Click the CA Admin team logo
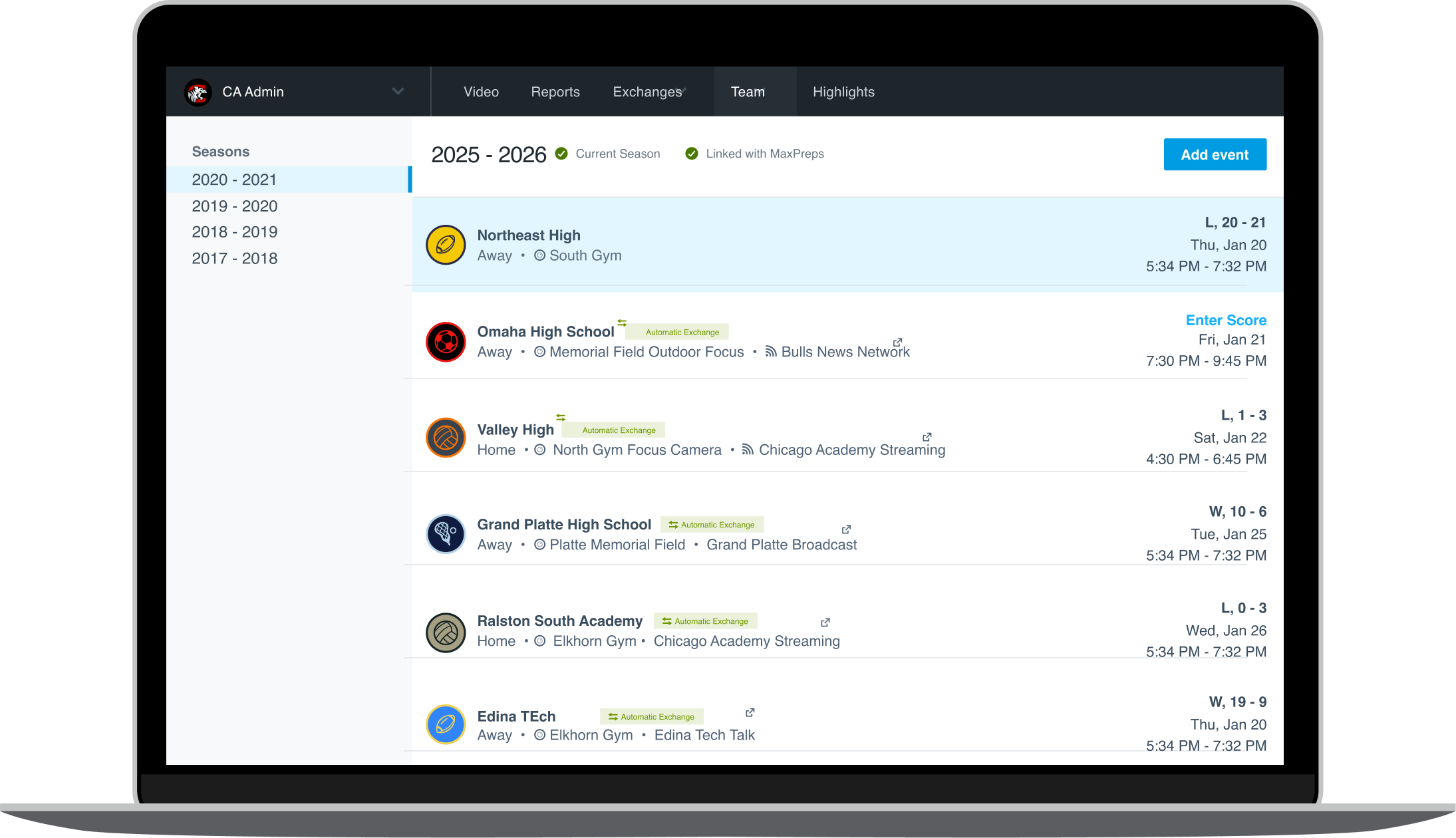Viewport: 1456px width, 838px height. coord(198,92)
